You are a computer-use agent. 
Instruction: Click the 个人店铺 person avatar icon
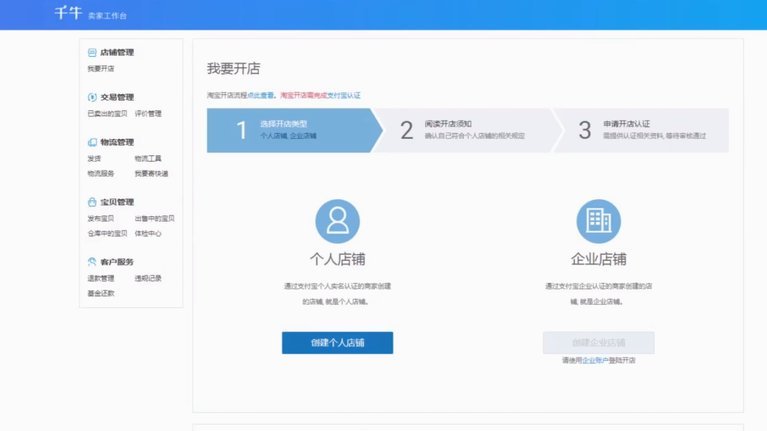[338, 221]
